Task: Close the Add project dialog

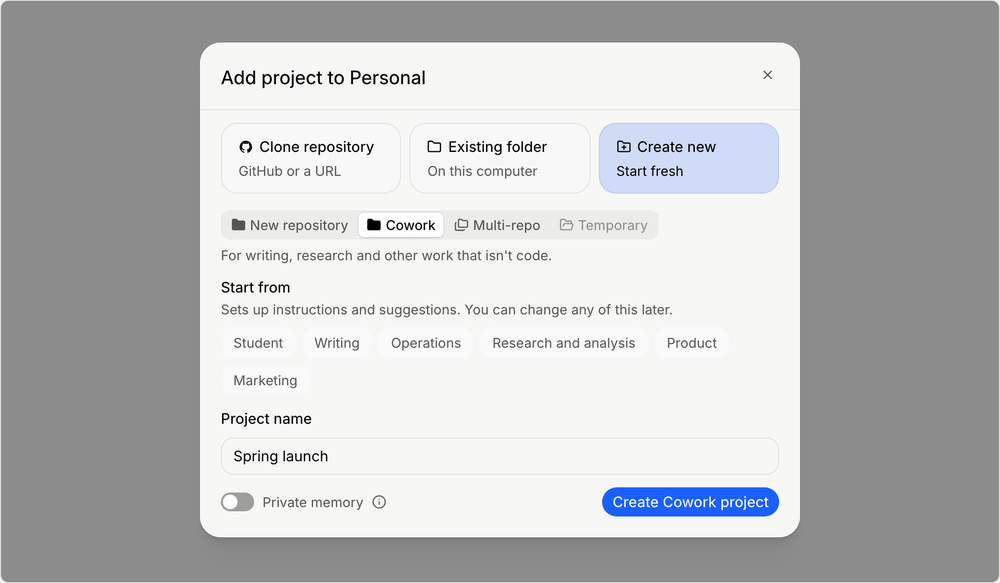Action: pos(768,75)
